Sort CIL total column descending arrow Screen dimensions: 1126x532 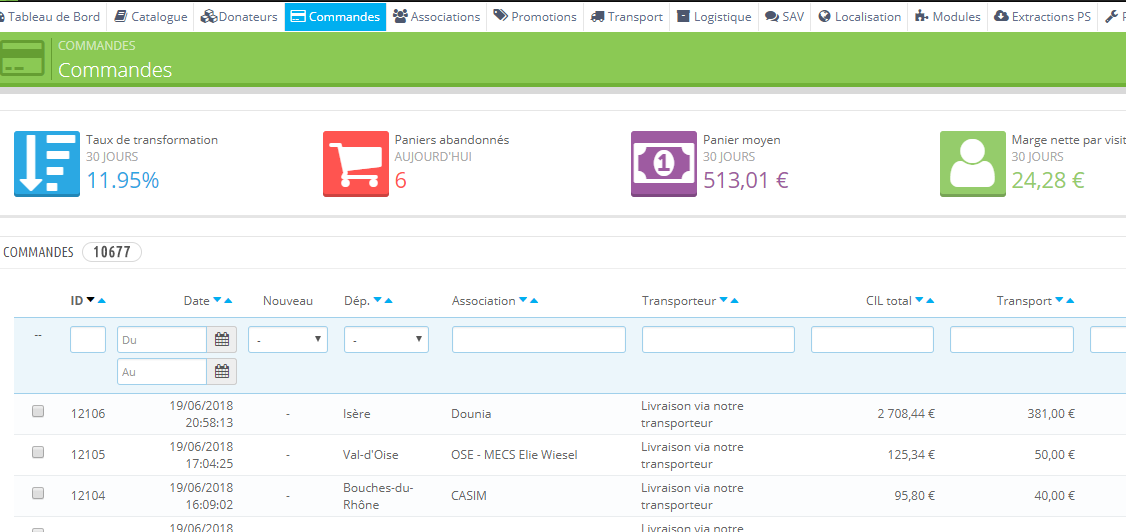[919, 301]
